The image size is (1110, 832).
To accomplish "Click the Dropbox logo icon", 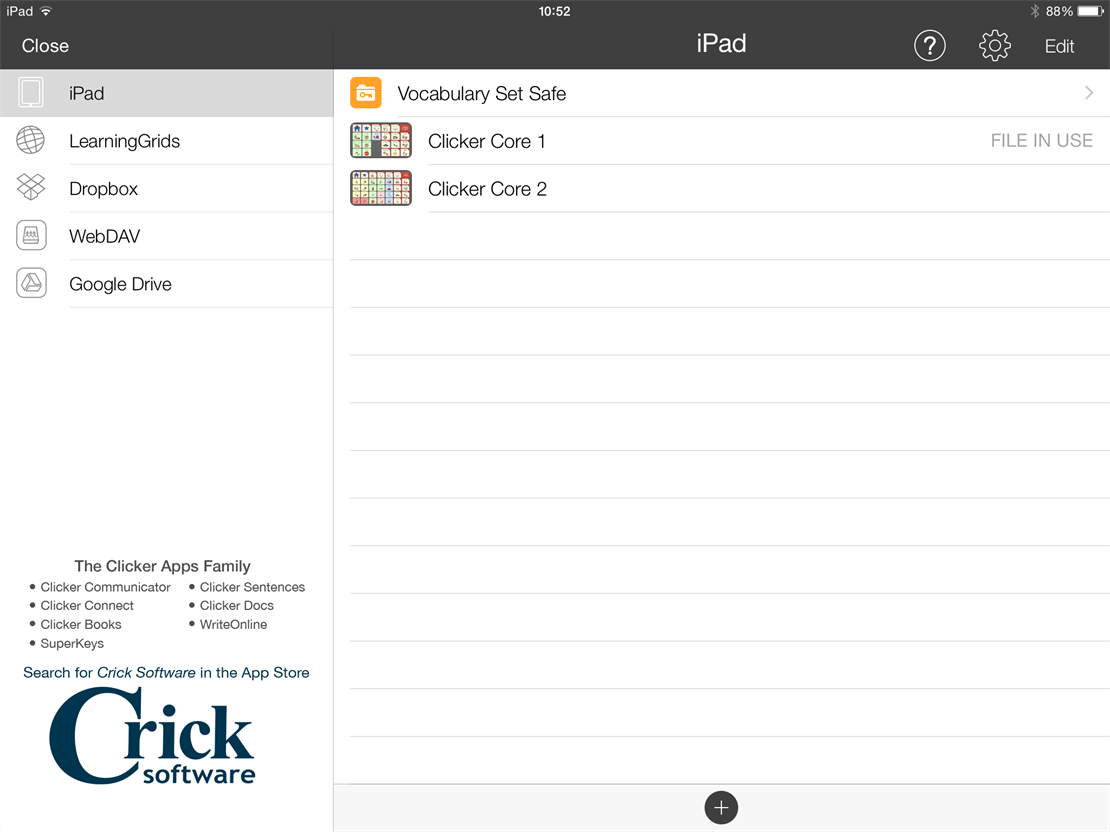I will (30, 188).
